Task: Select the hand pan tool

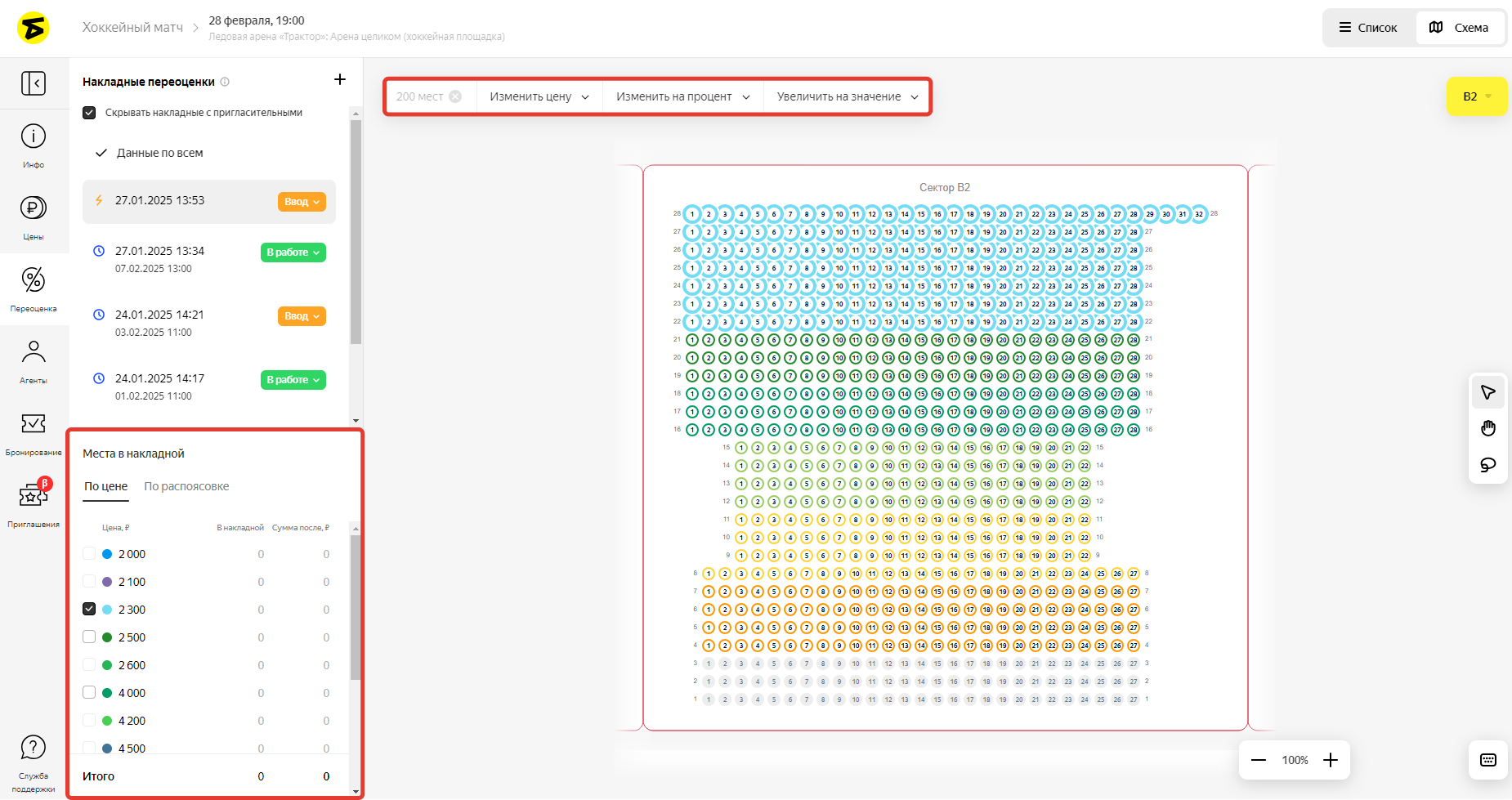Action: [x=1488, y=429]
